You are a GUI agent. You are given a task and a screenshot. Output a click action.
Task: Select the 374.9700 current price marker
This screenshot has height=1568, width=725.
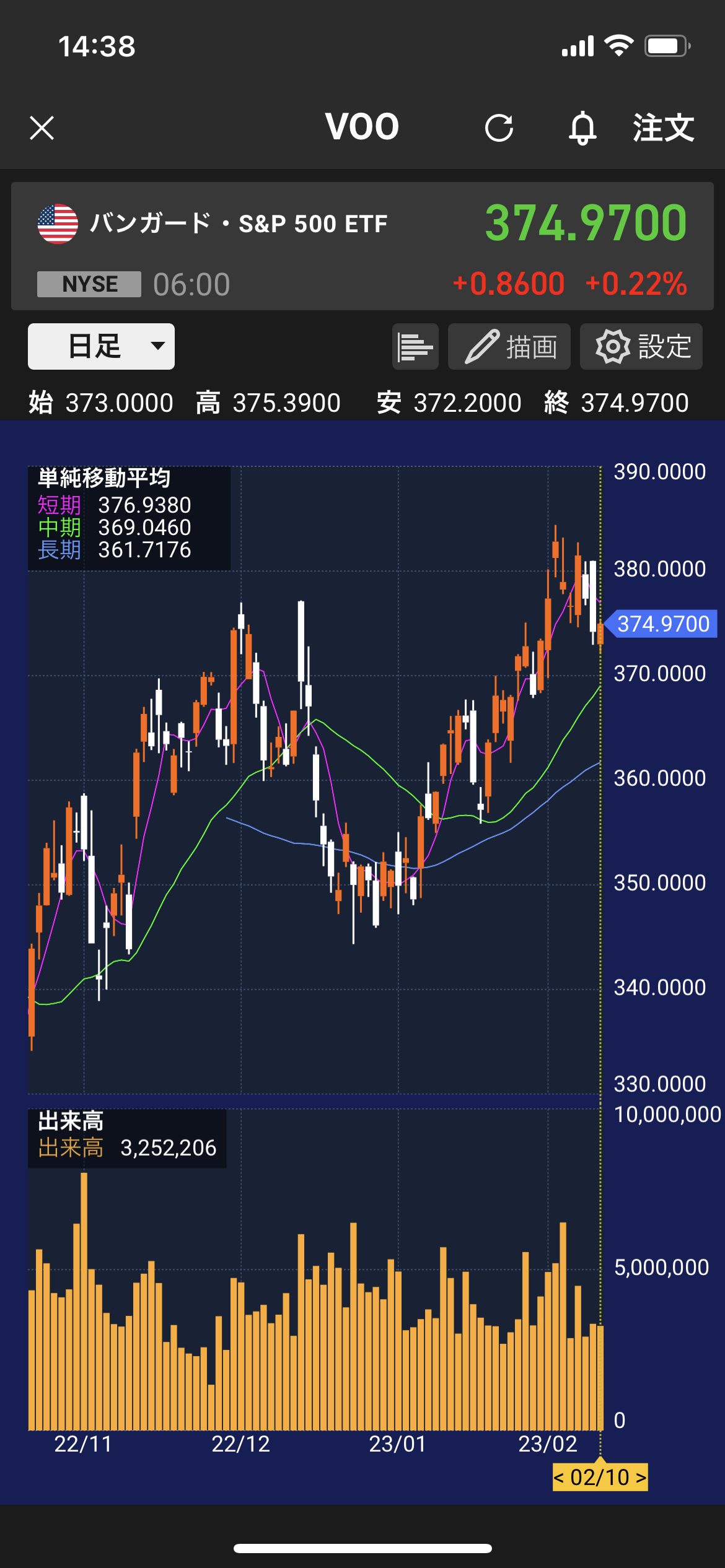[662, 624]
